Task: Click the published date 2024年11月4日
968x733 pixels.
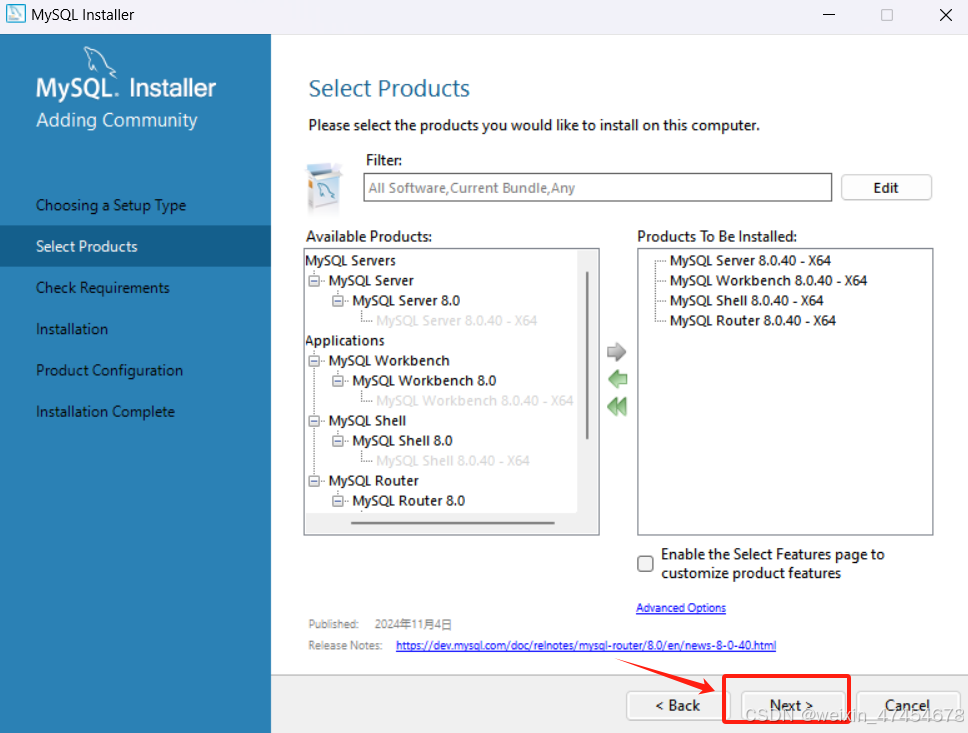Action: 413,624
